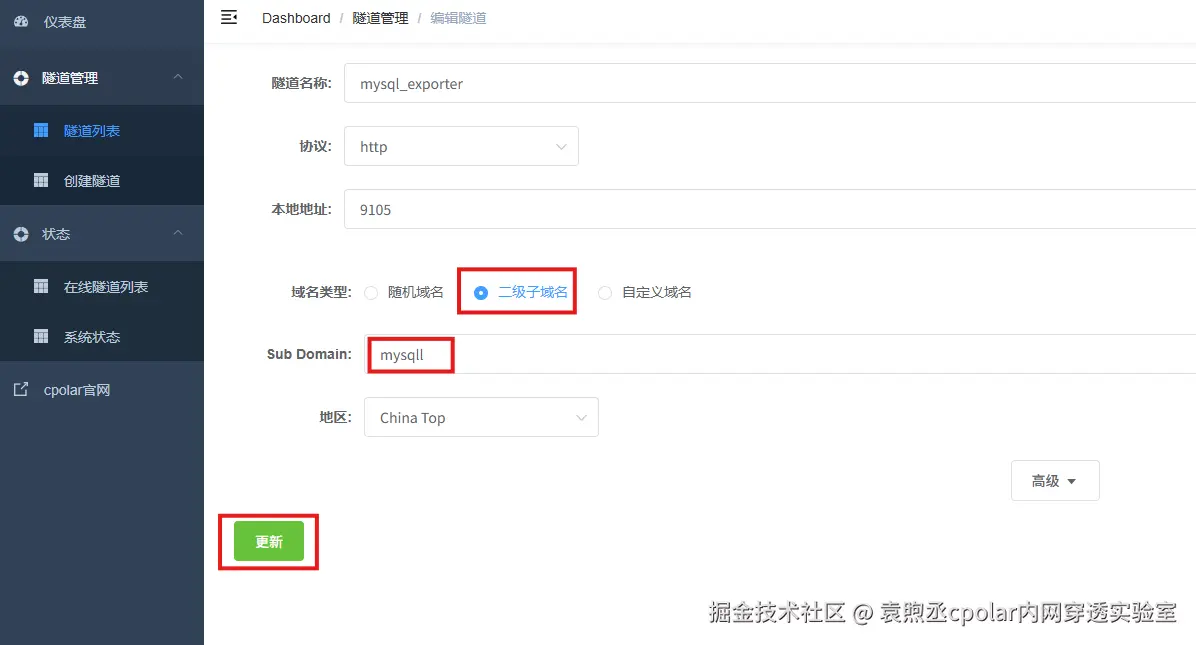Click the 状态 section icon

[21, 234]
